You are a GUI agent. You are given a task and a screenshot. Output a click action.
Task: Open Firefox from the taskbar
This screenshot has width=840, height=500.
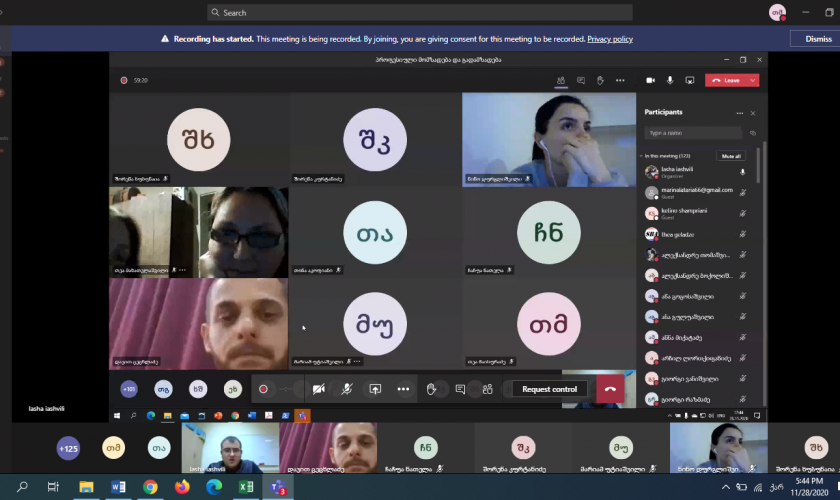click(x=182, y=487)
